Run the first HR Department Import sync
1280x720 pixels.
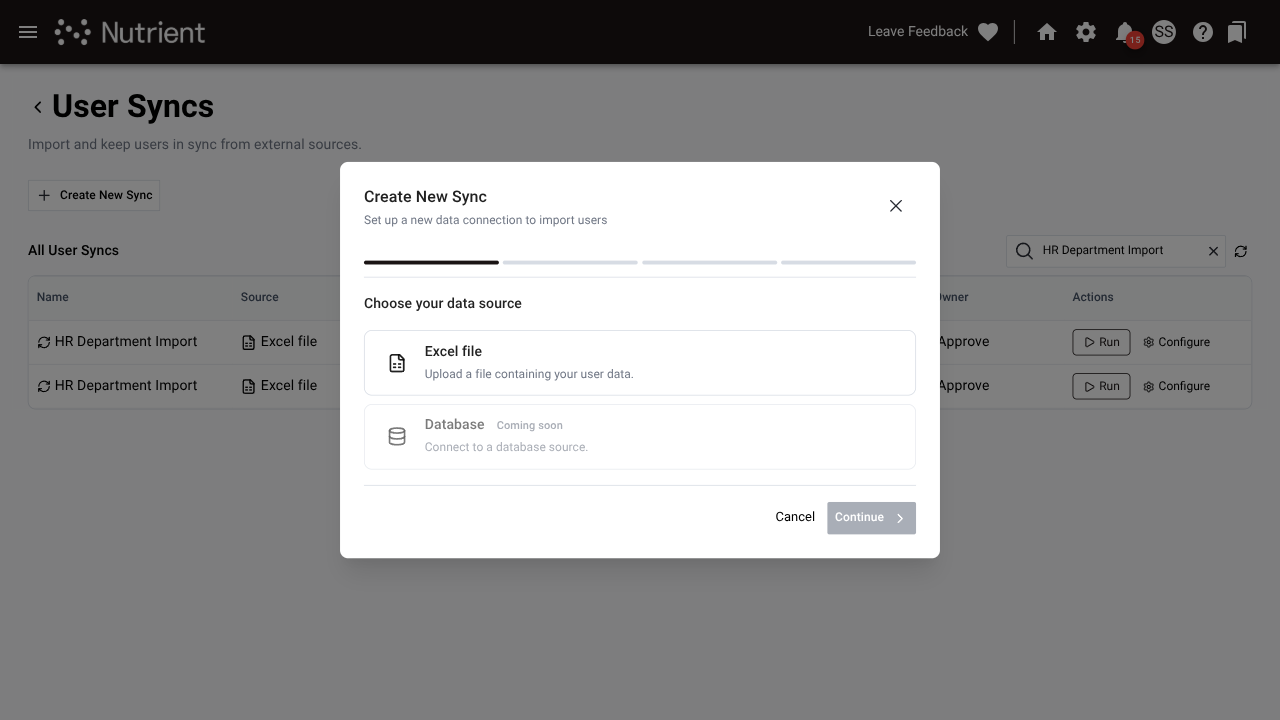pyautogui.click(x=1100, y=341)
